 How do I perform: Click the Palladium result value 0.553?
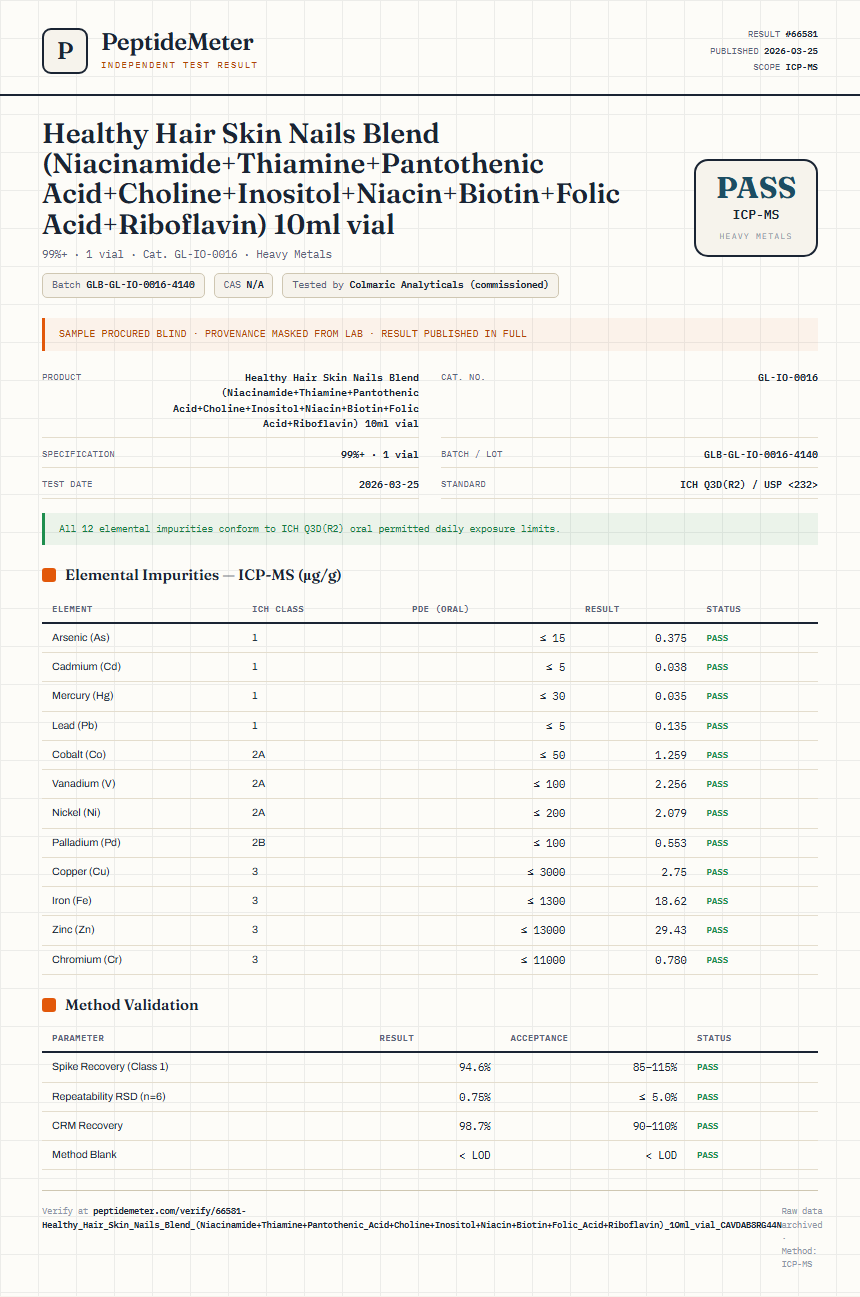tap(671, 843)
